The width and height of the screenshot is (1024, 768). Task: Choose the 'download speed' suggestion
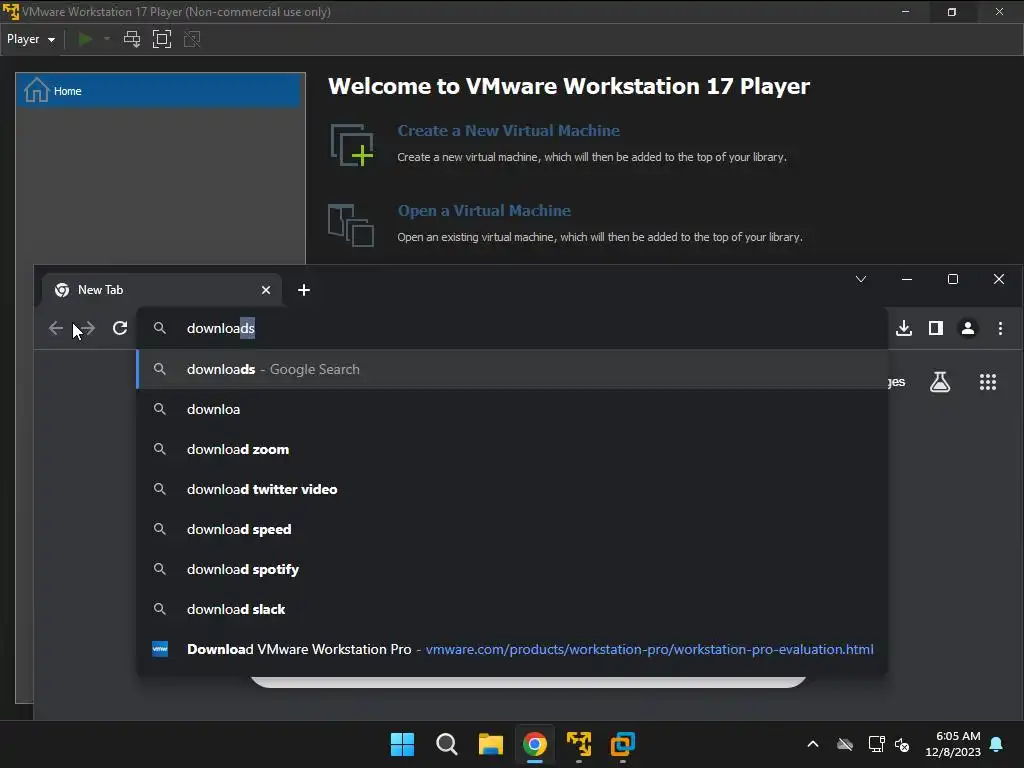pyautogui.click(x=511, y=530)
